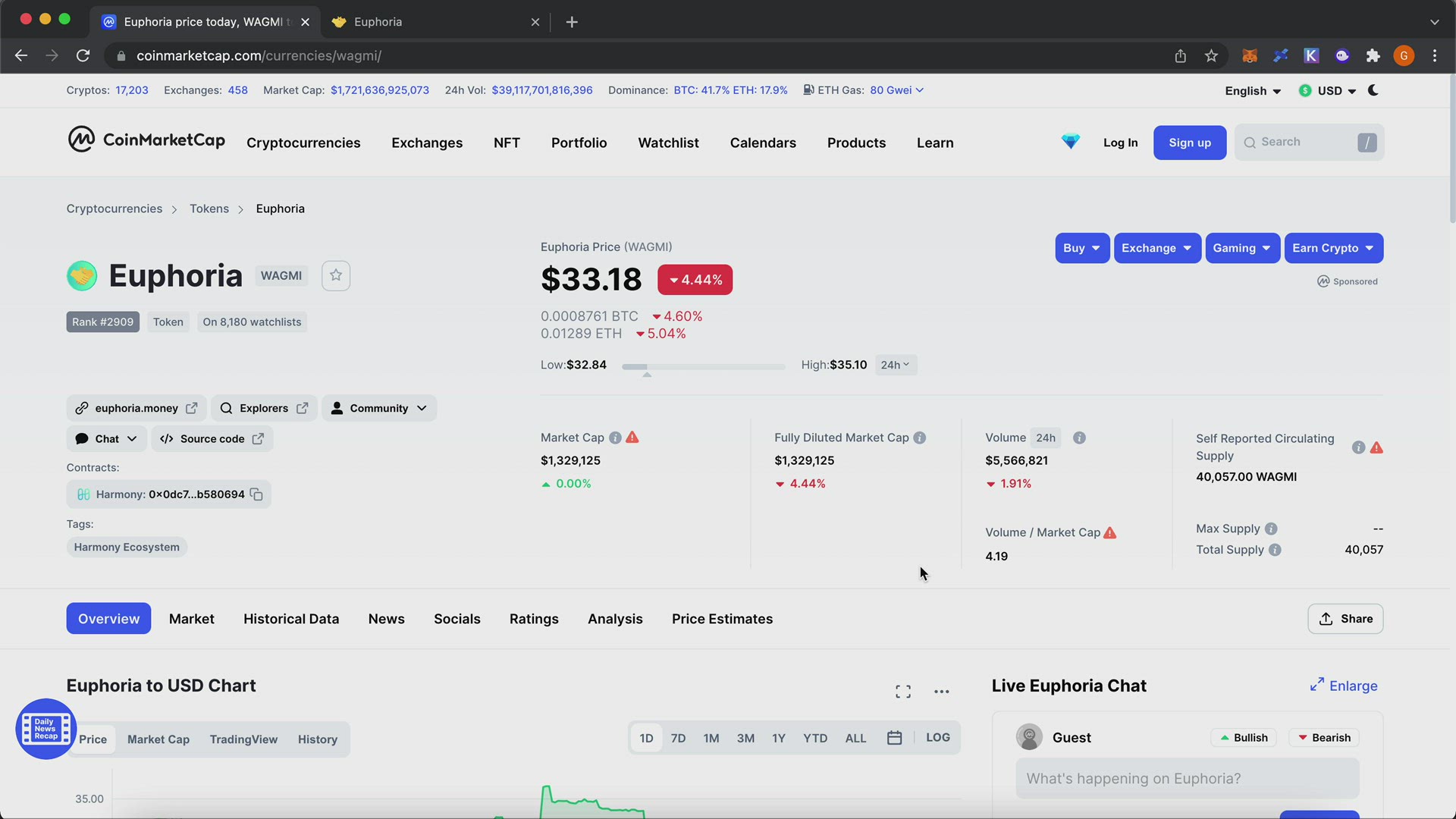
Task: Bookmark this page with star icon
Action: [1211, 55]
